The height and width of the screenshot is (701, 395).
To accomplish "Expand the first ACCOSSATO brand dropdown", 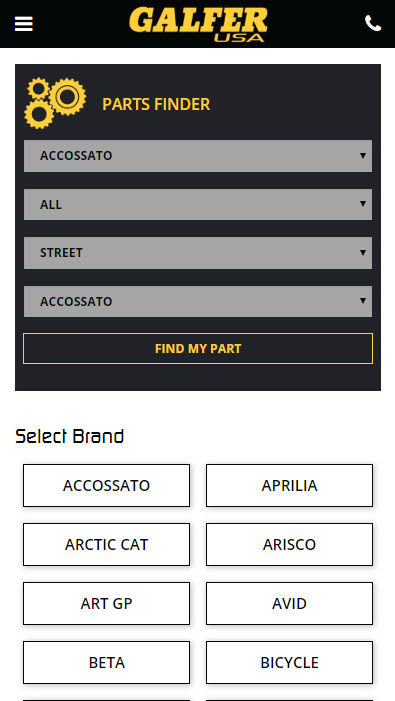I will point(198,156).
